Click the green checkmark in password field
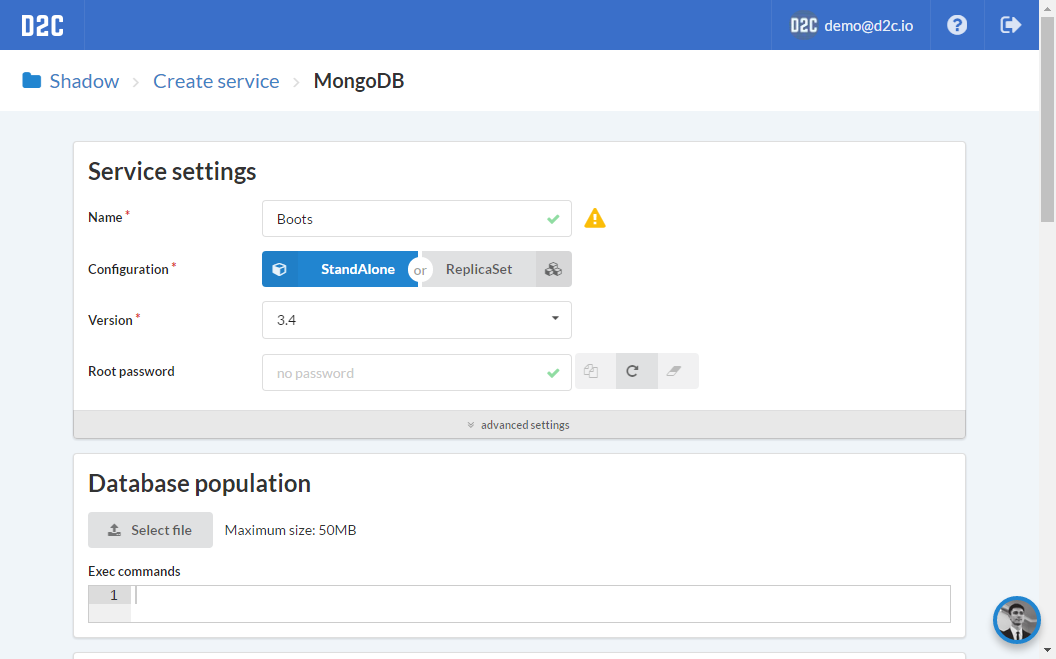1056x659 pixels. tap(554, 373)
